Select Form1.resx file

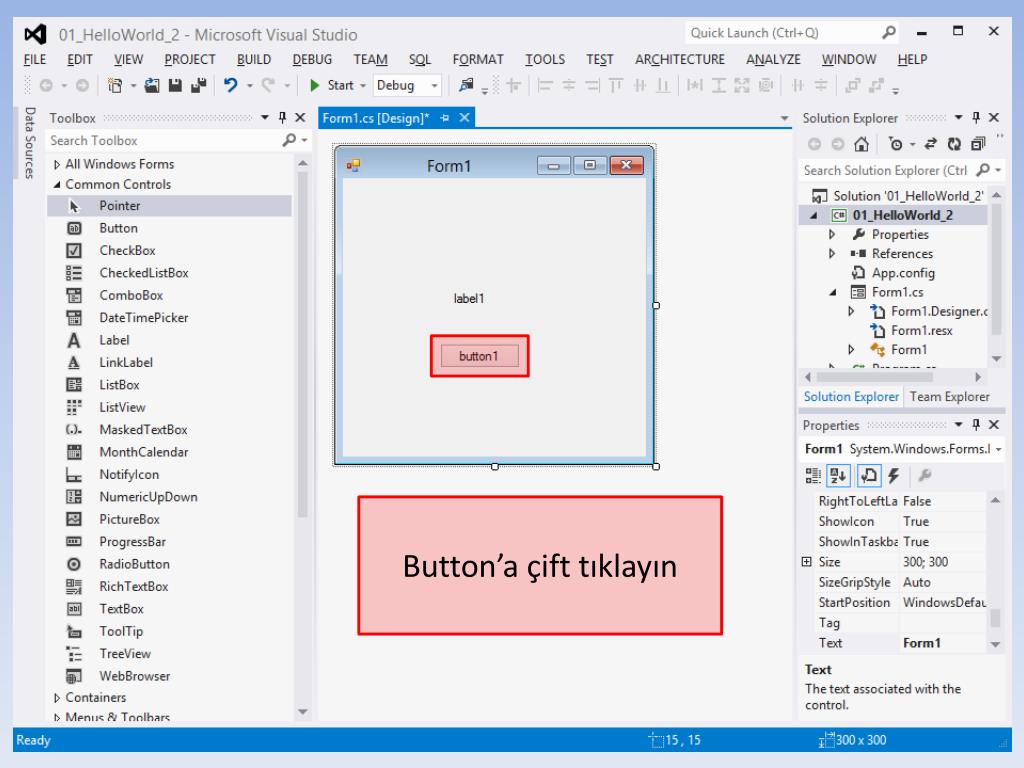[921, 330]
